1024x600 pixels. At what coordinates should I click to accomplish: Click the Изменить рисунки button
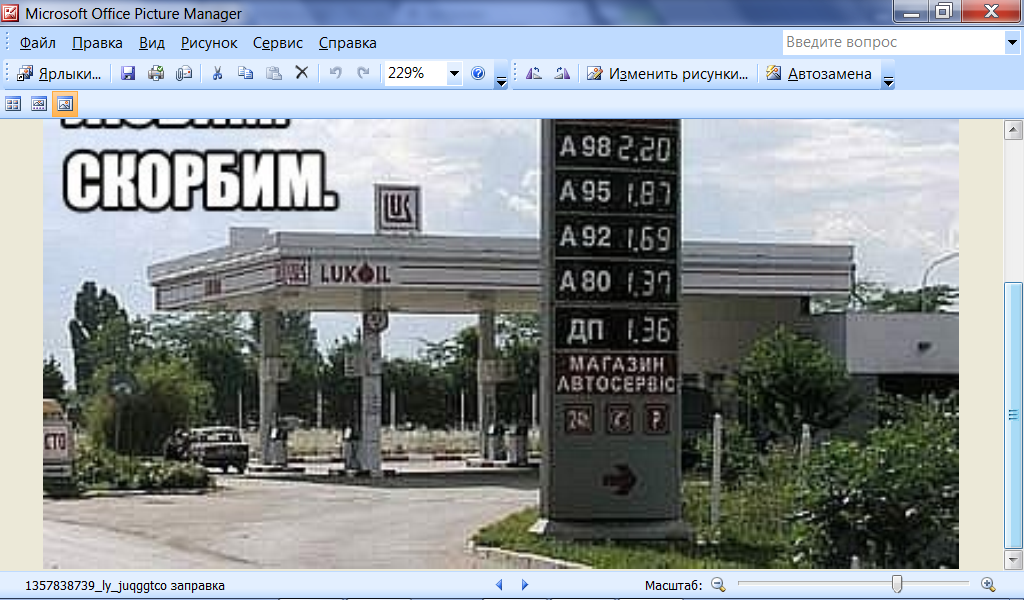(668, 73)
